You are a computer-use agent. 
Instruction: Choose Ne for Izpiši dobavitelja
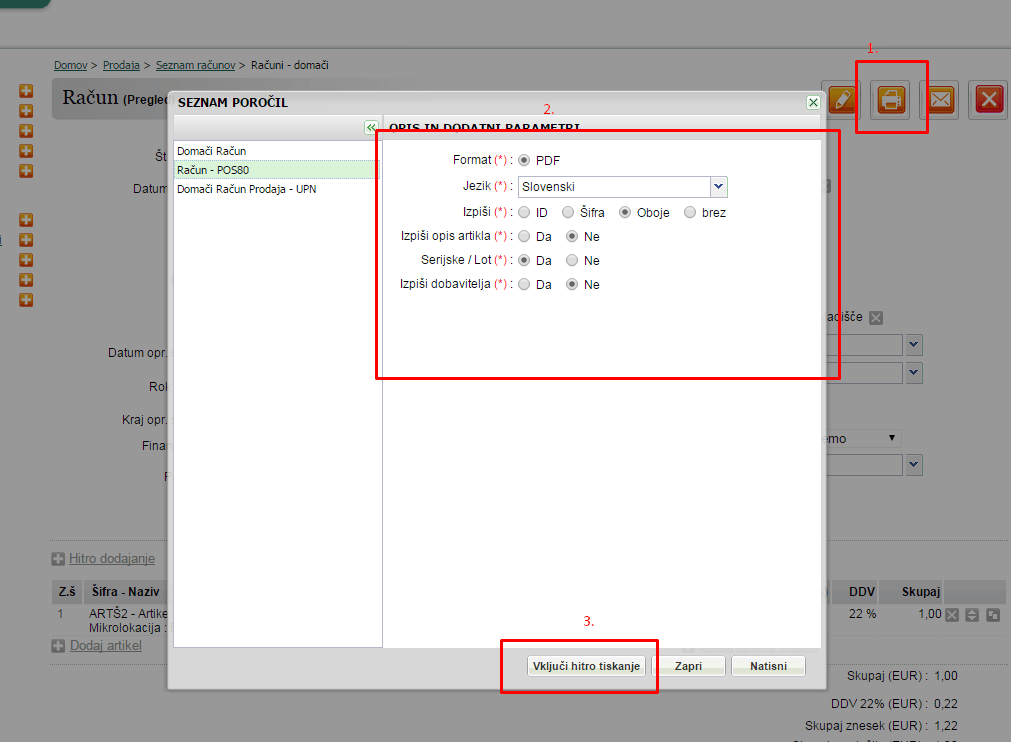572,284
